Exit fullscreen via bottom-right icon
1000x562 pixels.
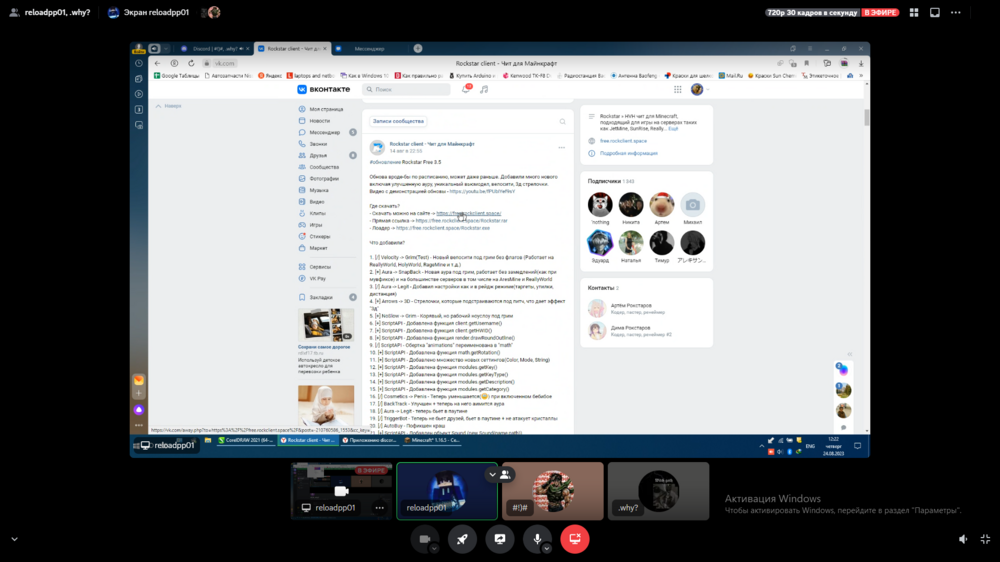[x=985, y=539]
